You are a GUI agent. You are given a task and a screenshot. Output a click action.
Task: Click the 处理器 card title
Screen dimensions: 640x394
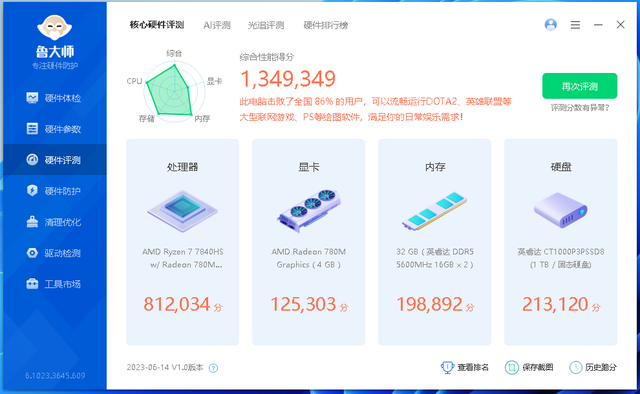pyautogui.click(x=182, y=167)
